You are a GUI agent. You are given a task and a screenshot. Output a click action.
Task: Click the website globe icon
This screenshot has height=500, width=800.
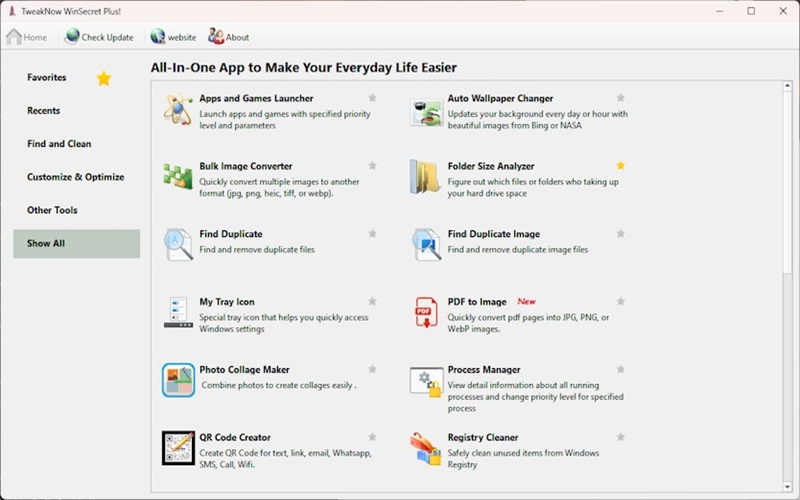(x=158, y=36)
